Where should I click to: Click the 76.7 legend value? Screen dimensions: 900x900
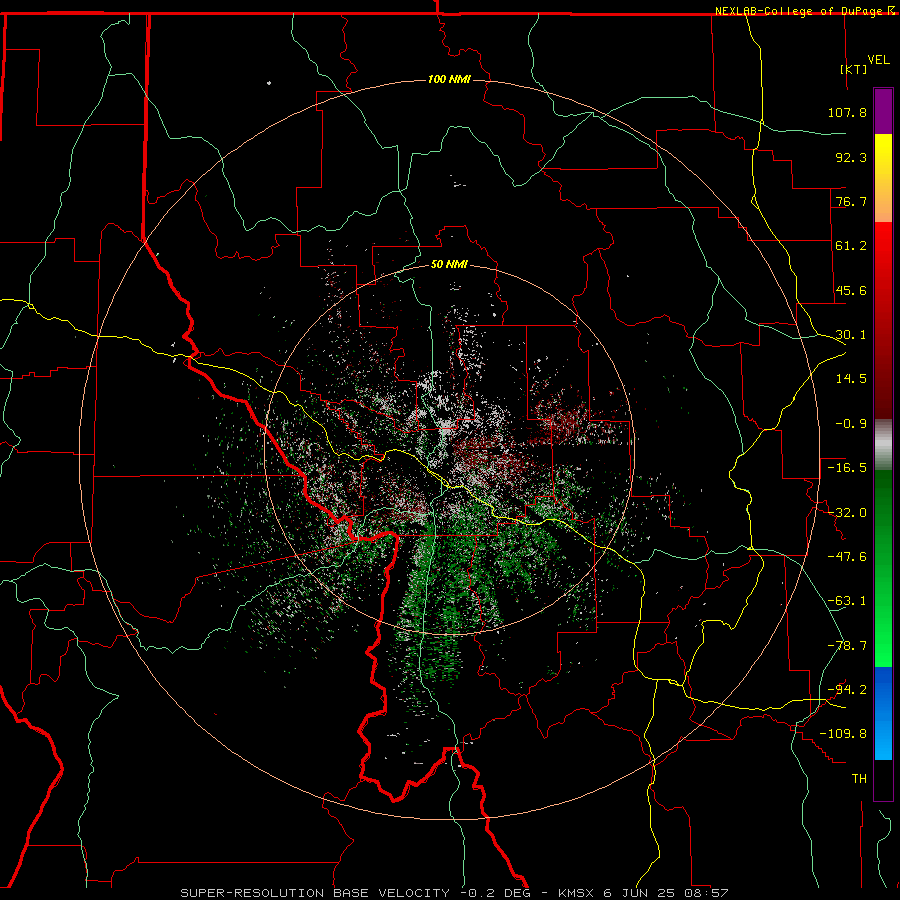click(x=851, y=201)
